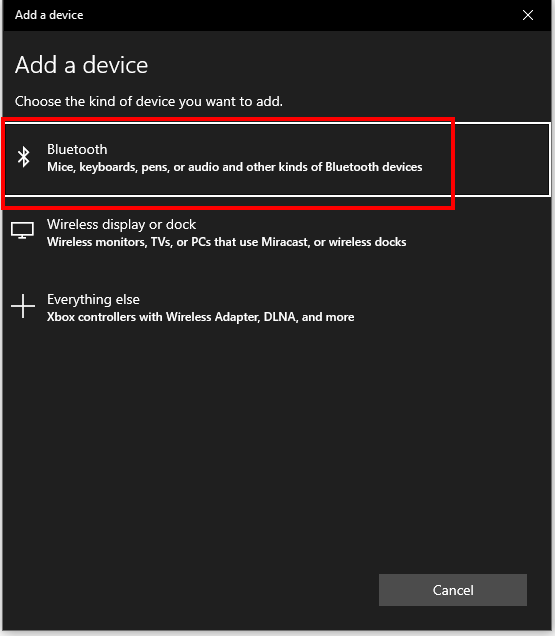The width and height of the screenshot is (555, 636).
Task: Click the Wireless display or dock title
Action: coord(121,224)
